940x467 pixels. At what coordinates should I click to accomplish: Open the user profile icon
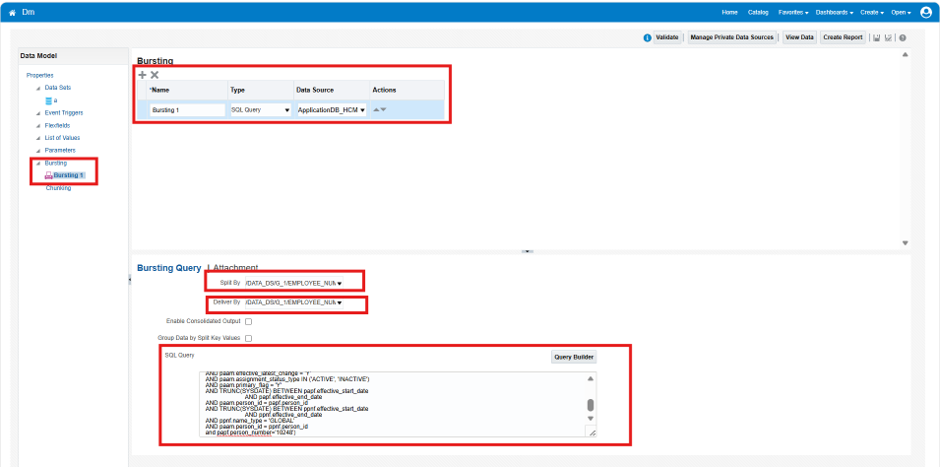(x=926, y=12)
